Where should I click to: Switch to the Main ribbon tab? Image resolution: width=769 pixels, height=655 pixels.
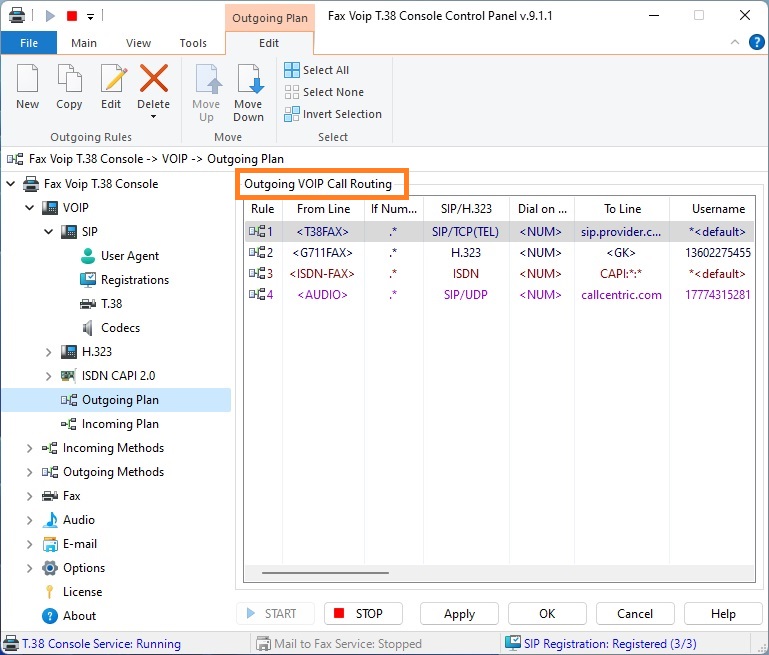click(x=84, y=43)
